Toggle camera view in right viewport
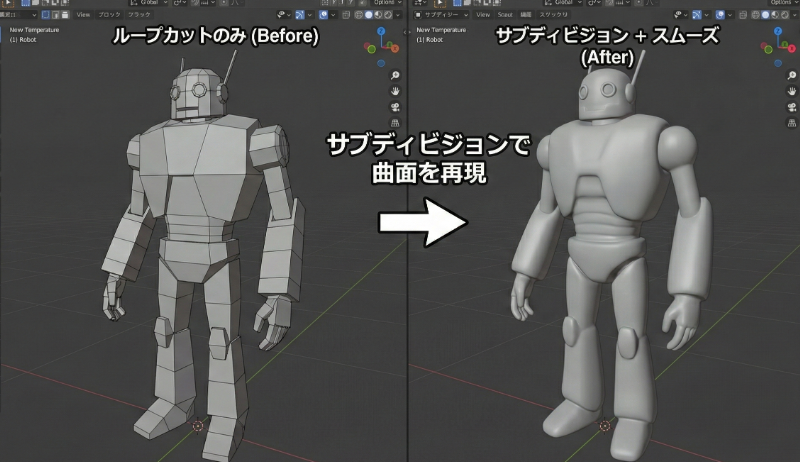The height and width of the screenshot is (462, 800). pos(792,107)
